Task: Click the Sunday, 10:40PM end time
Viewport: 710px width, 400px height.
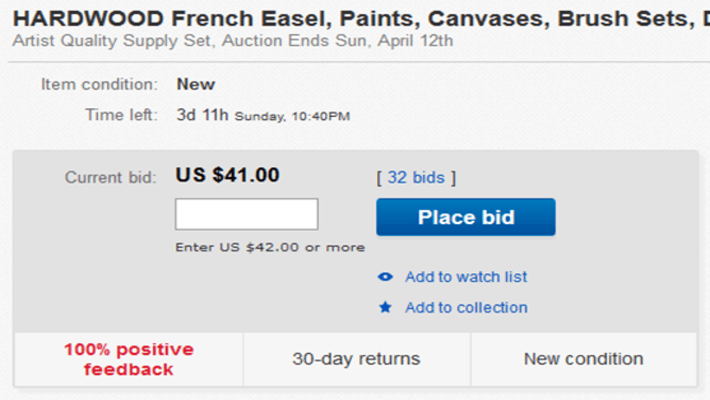Action: (x=292, y=116)
